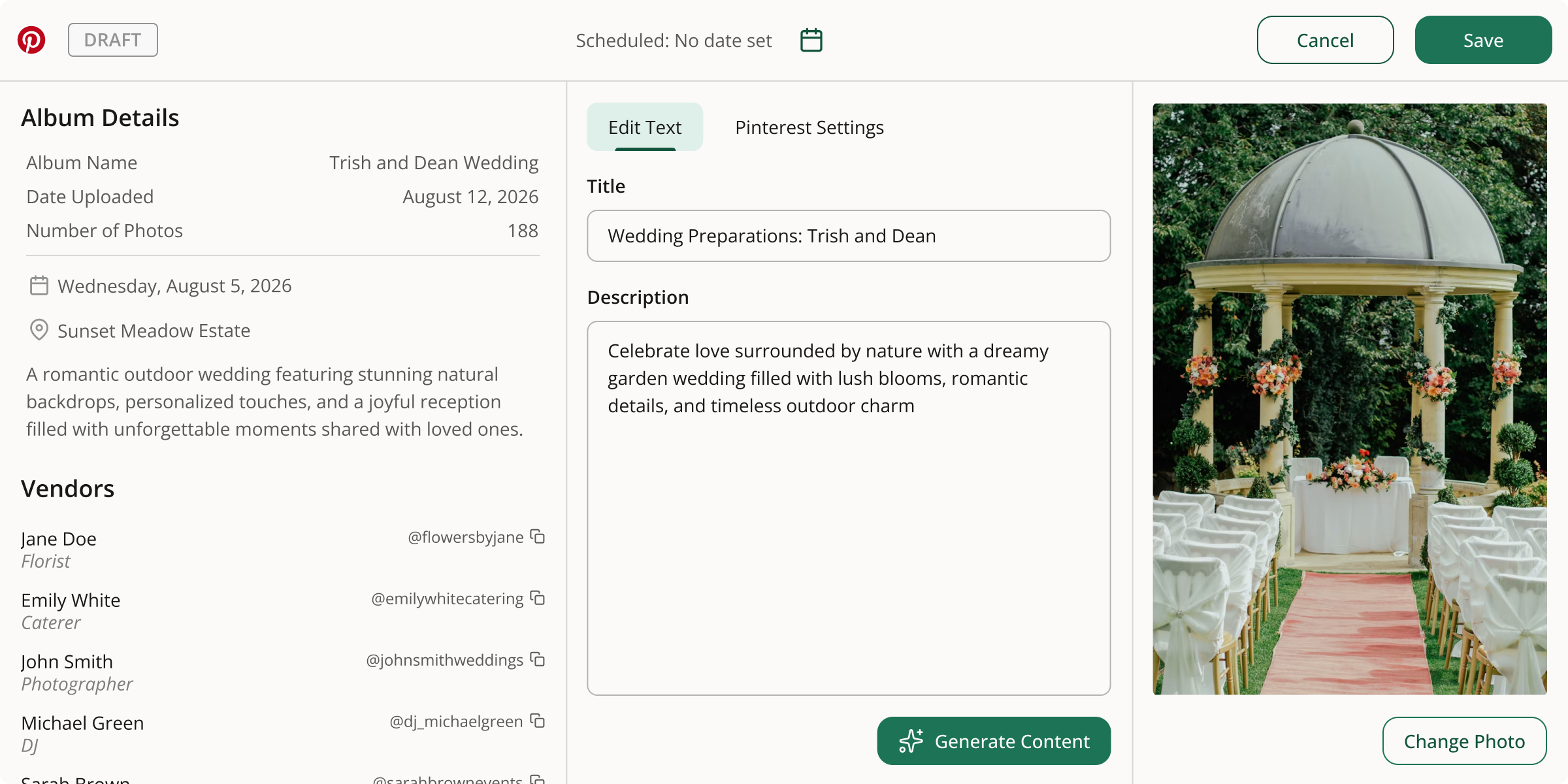Click the 'Photographer' role label
The height and width of the screenshot is (784, 1568).
77,684
